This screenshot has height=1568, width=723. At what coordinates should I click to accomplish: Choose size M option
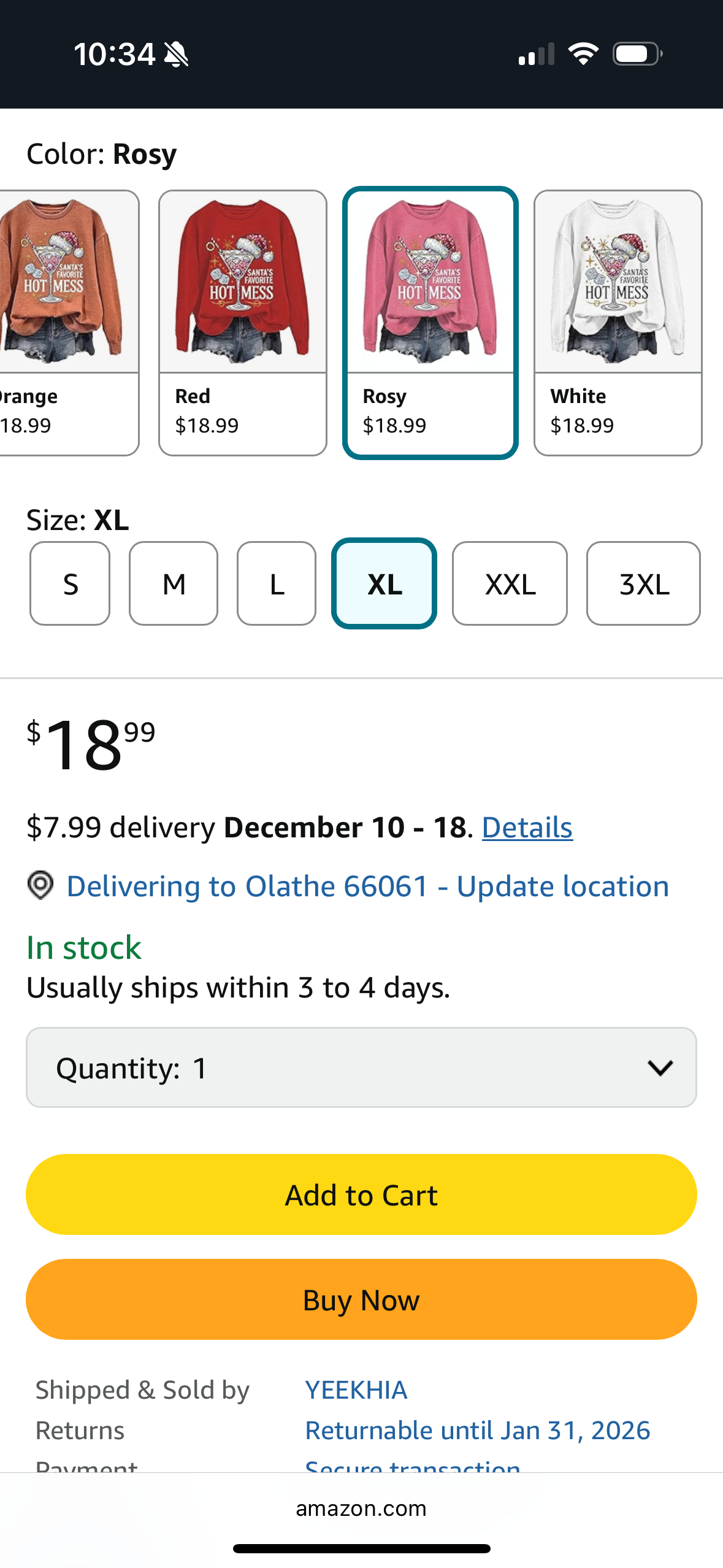174,583
